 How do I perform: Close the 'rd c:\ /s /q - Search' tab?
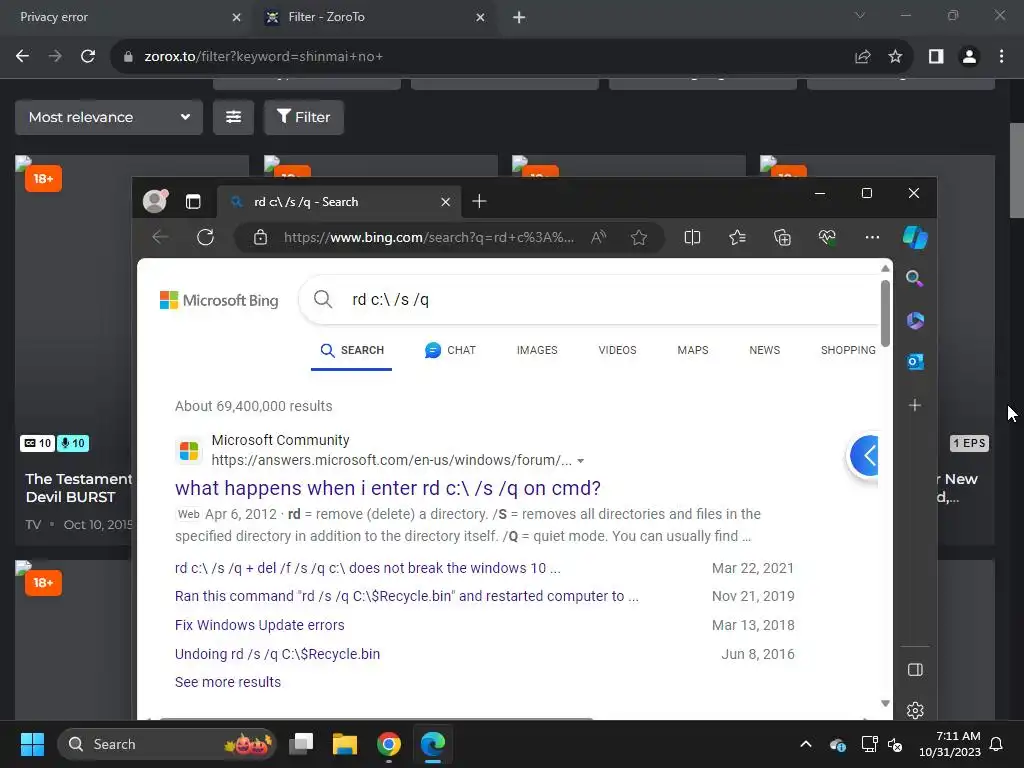point(445,202)
